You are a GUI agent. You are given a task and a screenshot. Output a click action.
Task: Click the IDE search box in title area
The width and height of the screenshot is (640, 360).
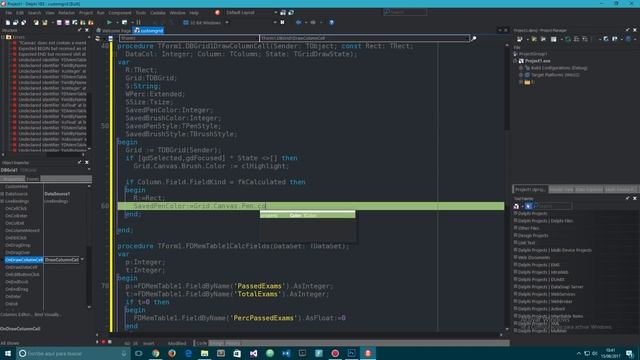pos(405,12)
